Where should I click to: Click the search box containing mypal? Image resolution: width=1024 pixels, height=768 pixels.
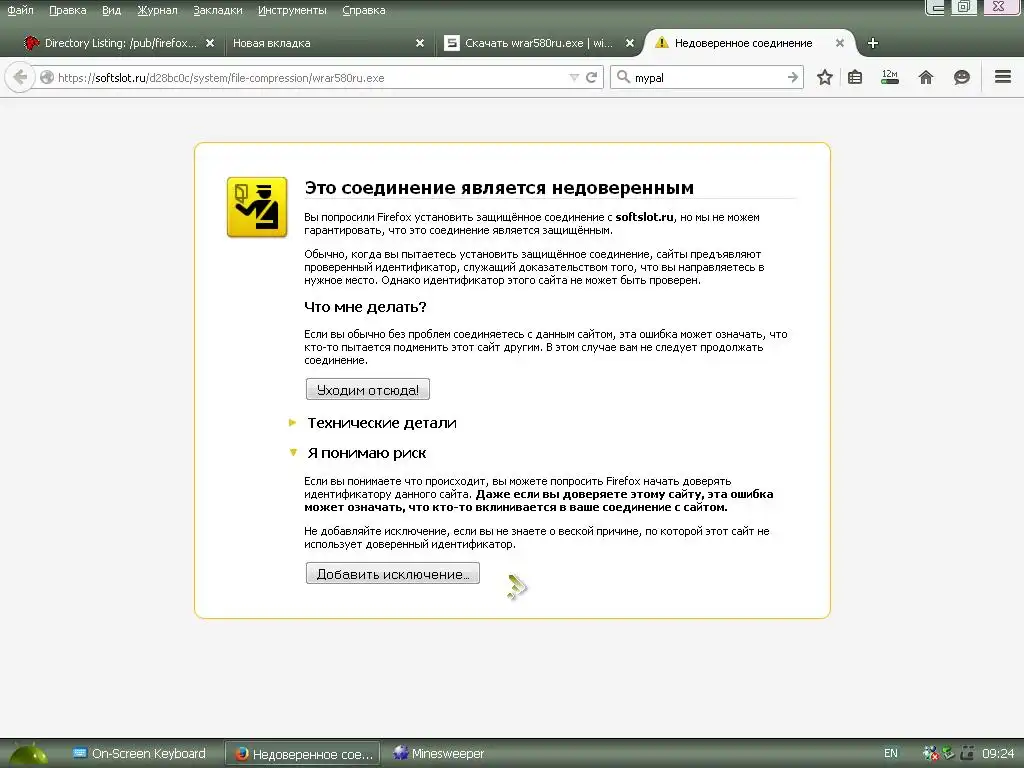[x=709, y=78]
